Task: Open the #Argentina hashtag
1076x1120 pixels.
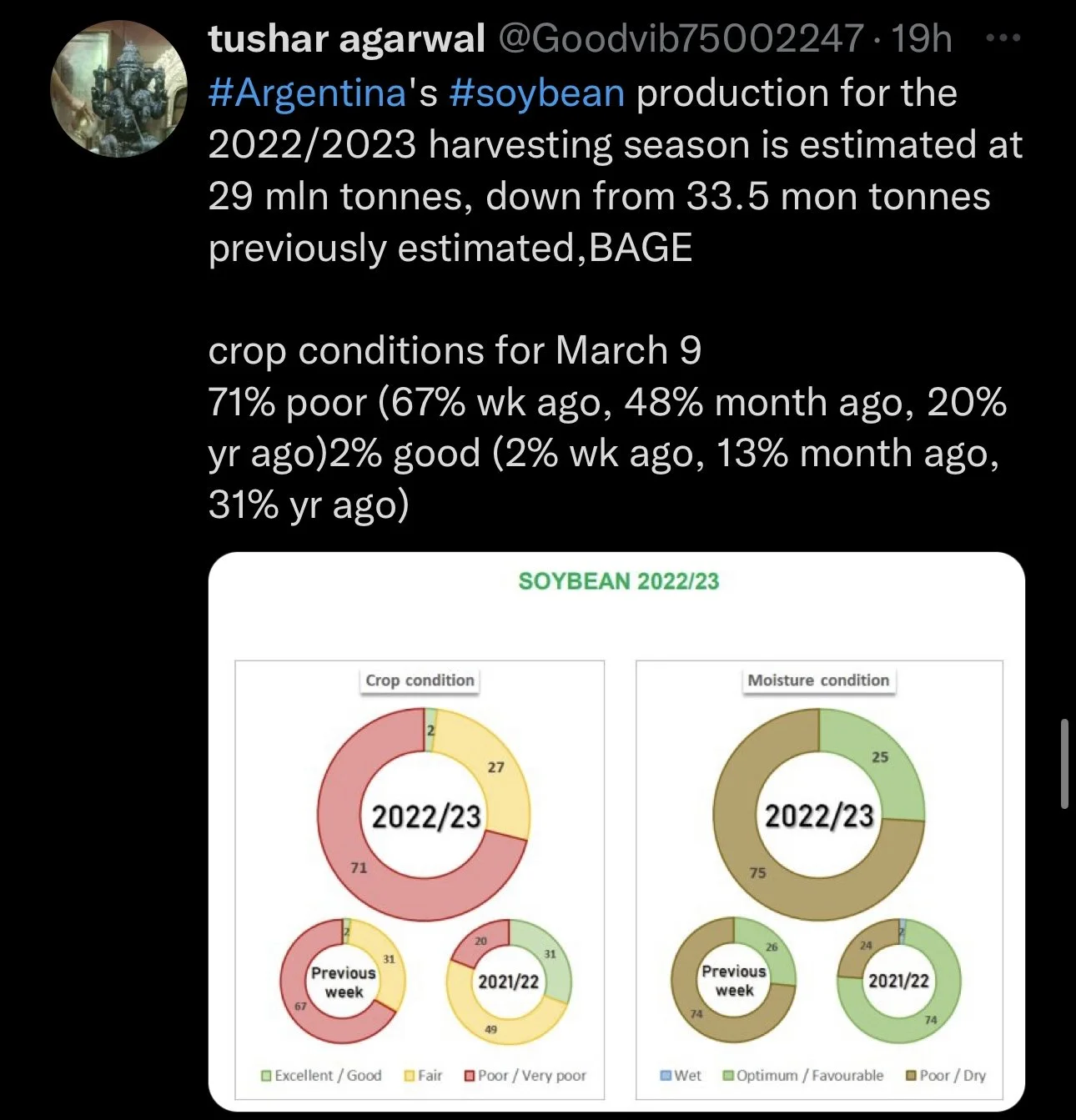Action: pos(307,93)
